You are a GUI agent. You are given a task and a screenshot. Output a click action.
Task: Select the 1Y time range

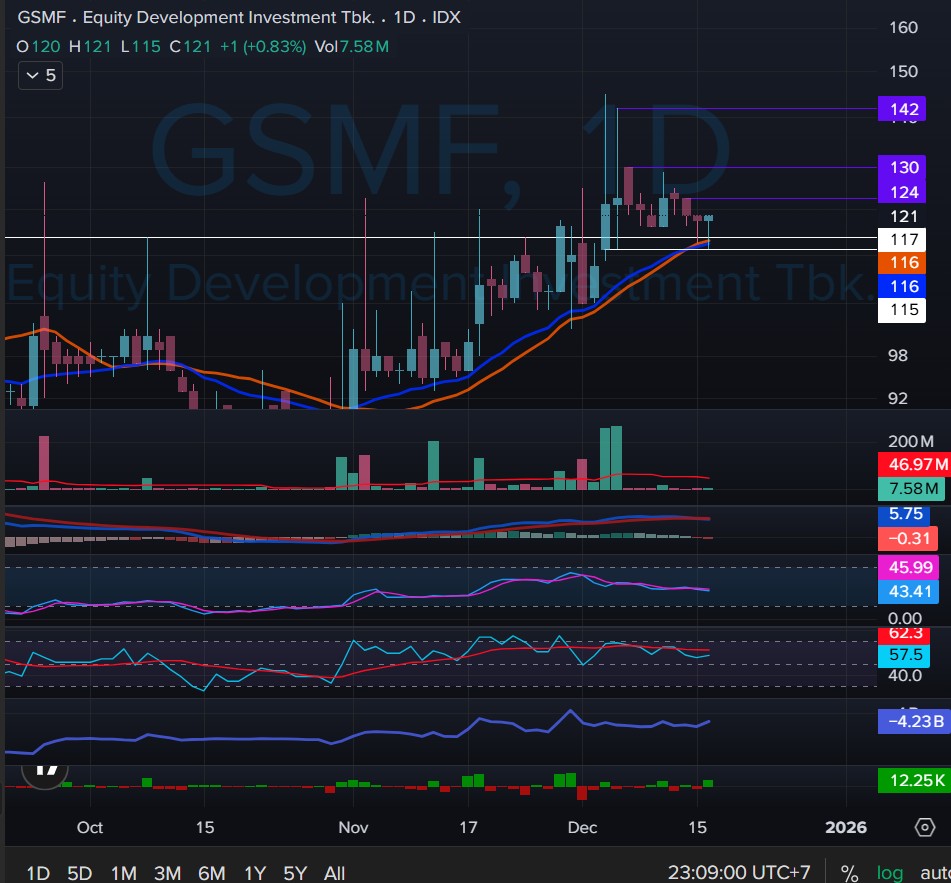(255, 873)
